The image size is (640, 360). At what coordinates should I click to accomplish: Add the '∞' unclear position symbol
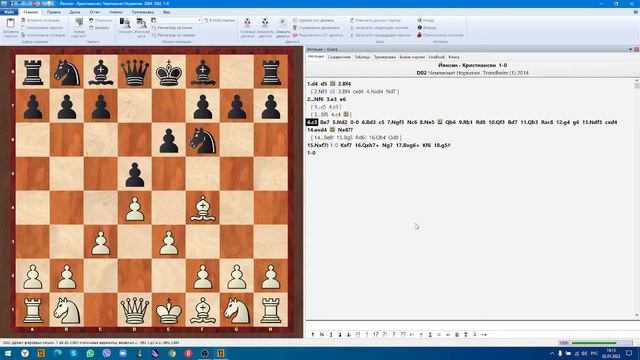click(448, 335)
